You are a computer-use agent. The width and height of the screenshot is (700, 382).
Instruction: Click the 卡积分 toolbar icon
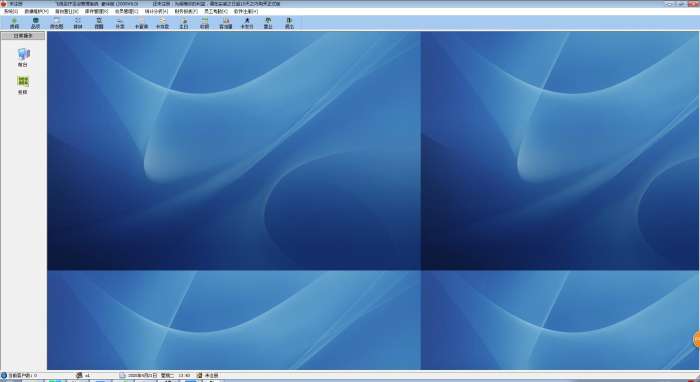[x=247, y=23]
